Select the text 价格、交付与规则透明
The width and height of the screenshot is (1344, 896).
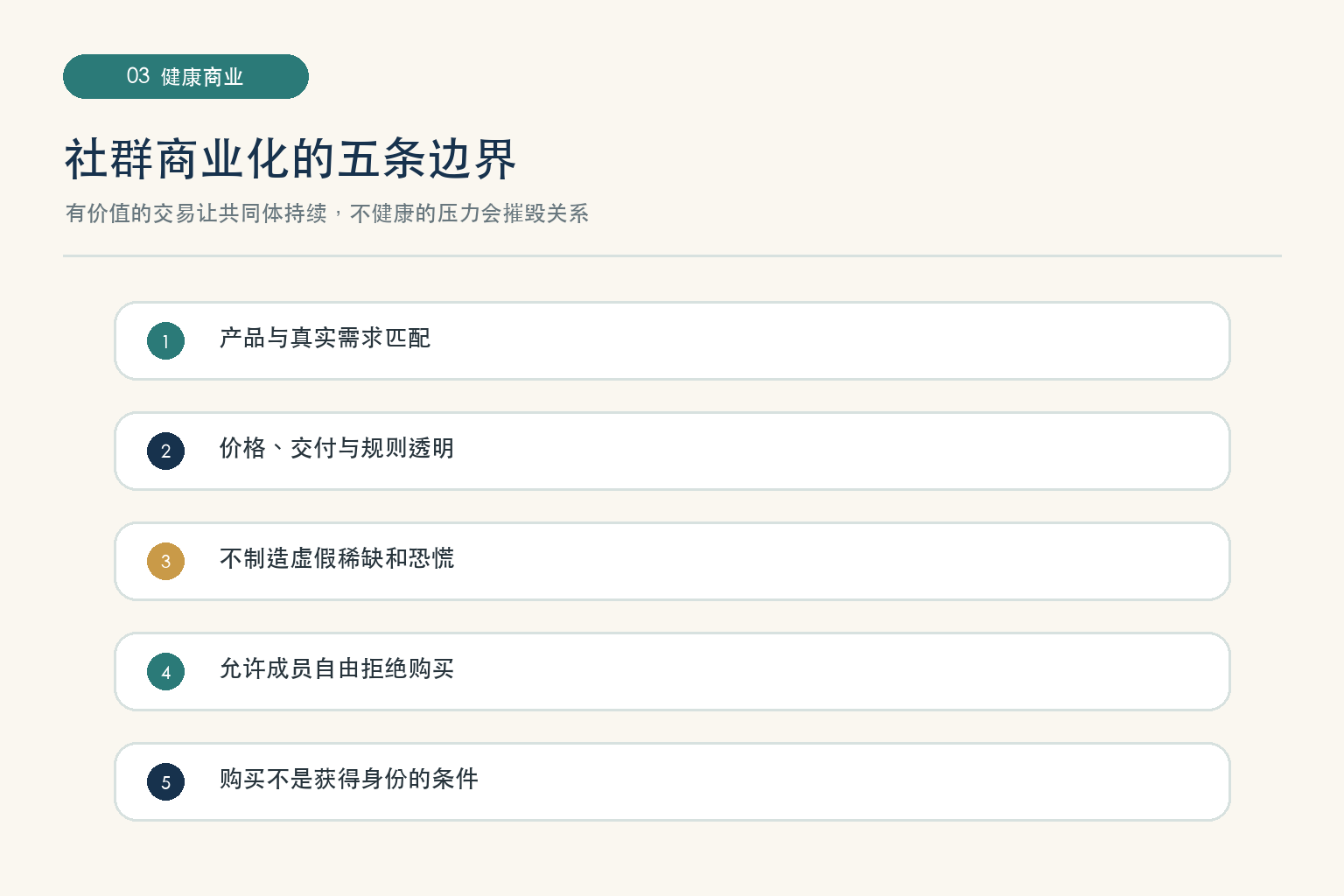coord(337,448)
